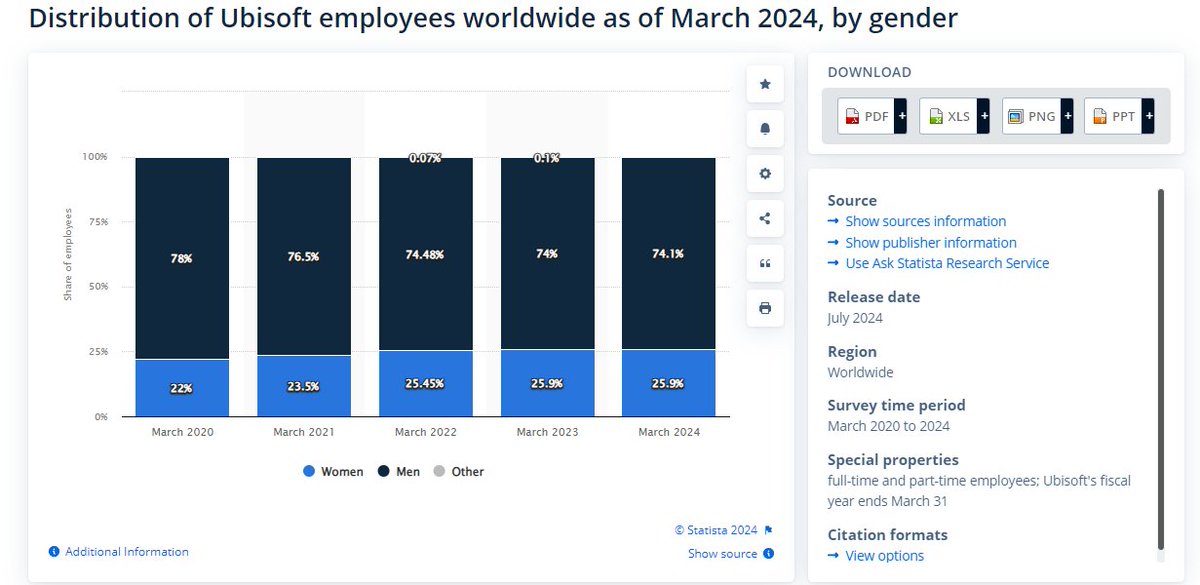Click the blue Women legend dot
The width and height of the screenshot is (1200, 585).
point(308,471)
